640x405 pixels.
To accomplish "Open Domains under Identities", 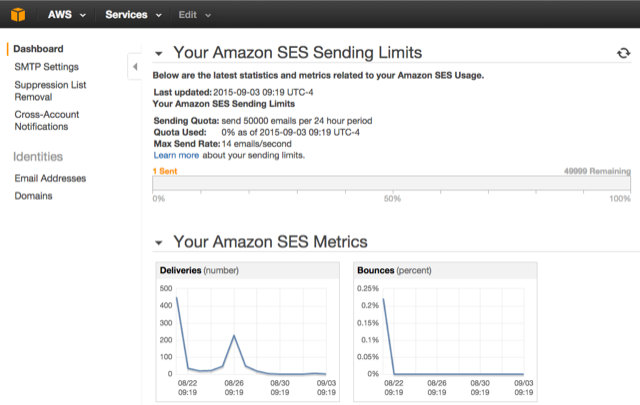I will (33, 196).
